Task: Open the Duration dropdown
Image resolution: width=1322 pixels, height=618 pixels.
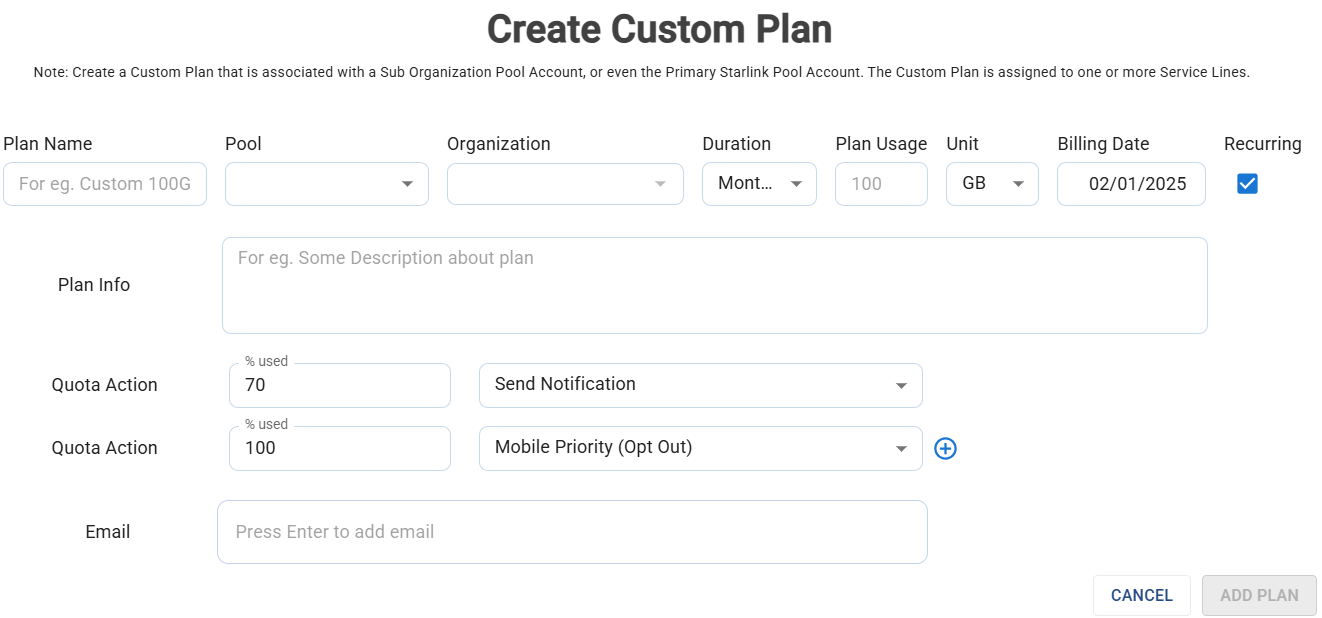Action: pyautogui.click(x=759, y=184)
